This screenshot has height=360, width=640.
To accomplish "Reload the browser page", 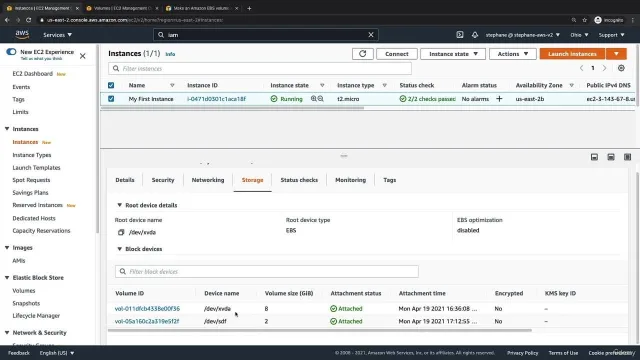I will [x=29, y=20].
